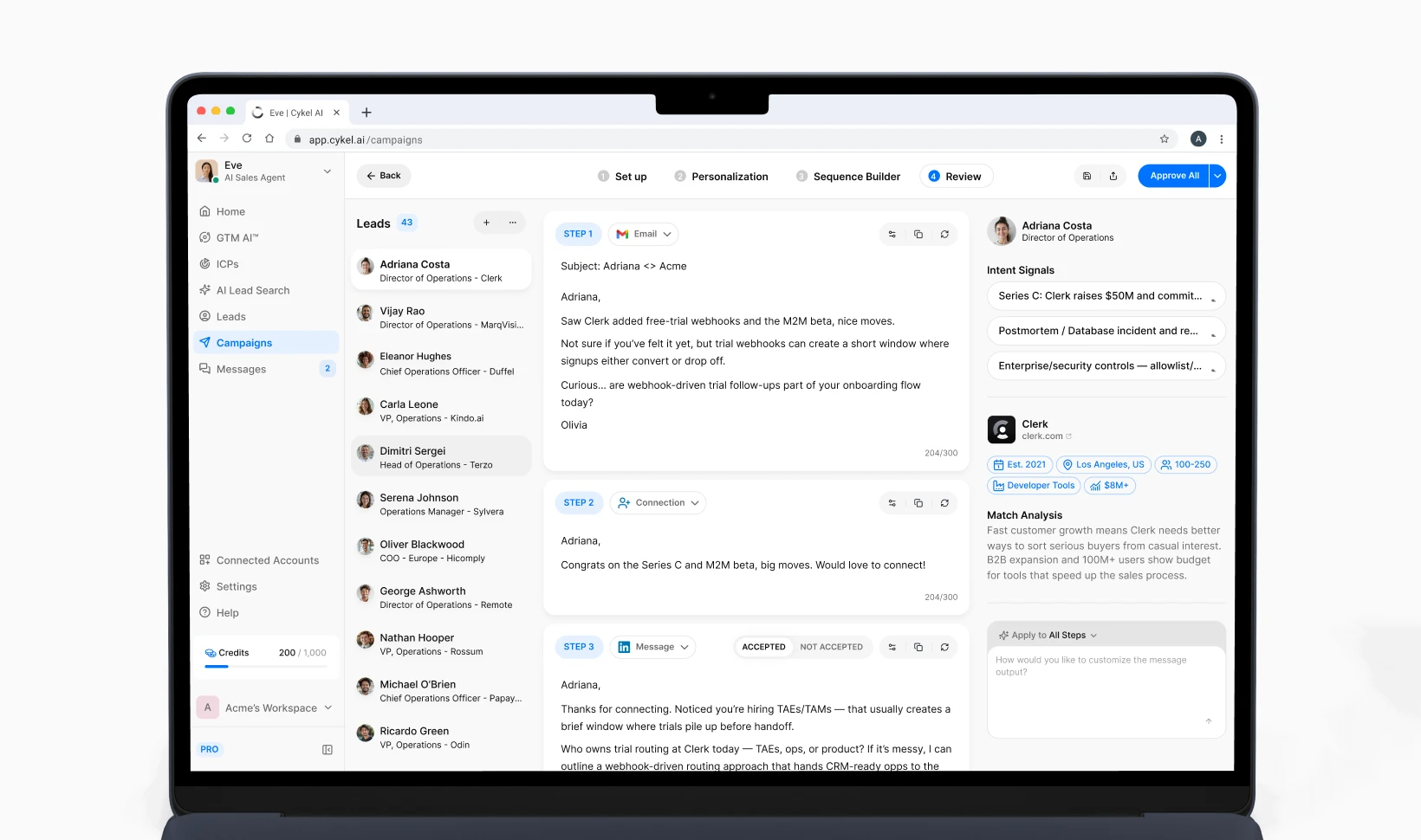Open the Apply to All Steps dropdown
1421x840 pixels.
[1048, 635]
